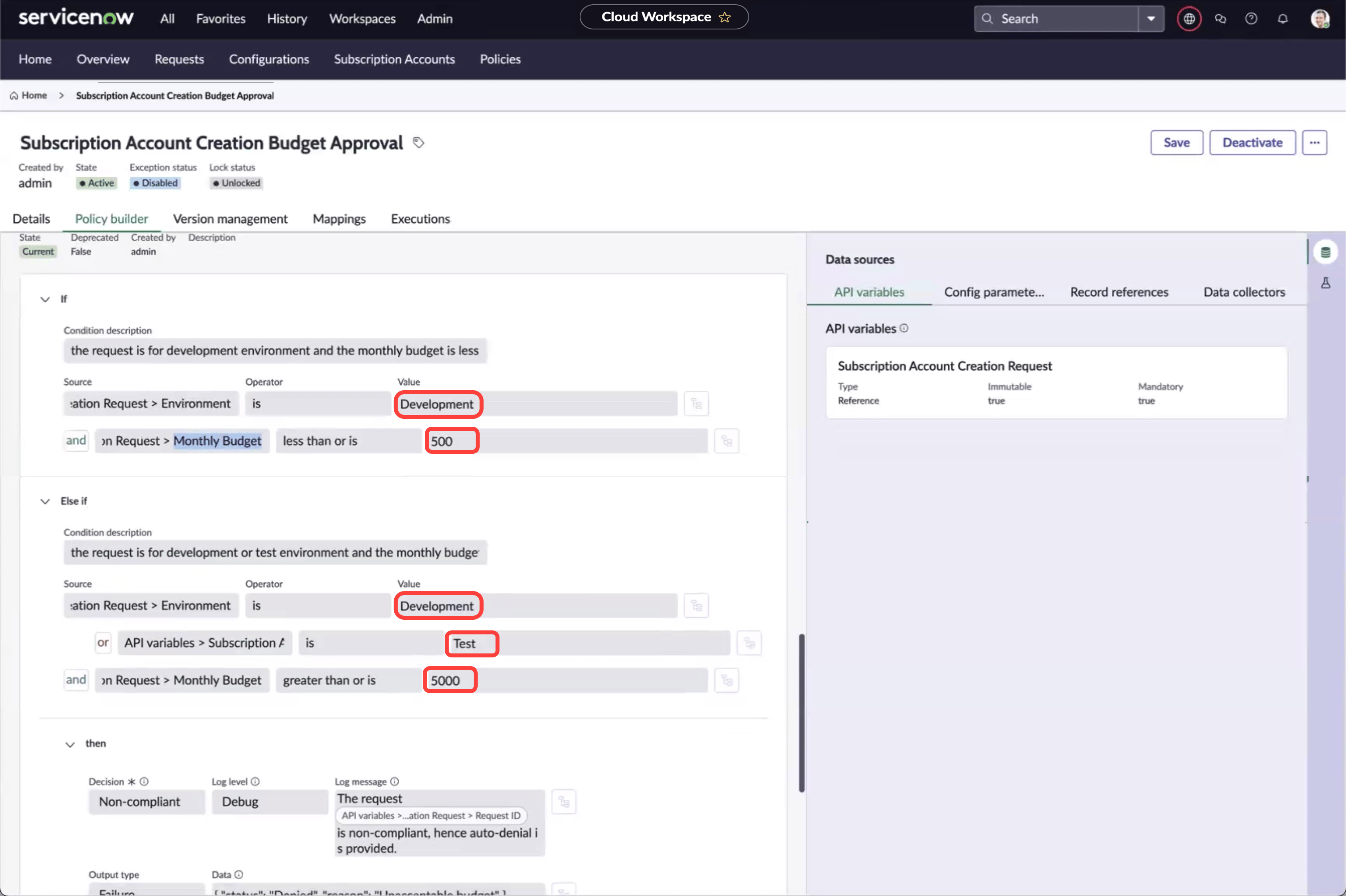Switch to the Details tab
Viewport: 1346px width, 896px height.
[31, 219]
